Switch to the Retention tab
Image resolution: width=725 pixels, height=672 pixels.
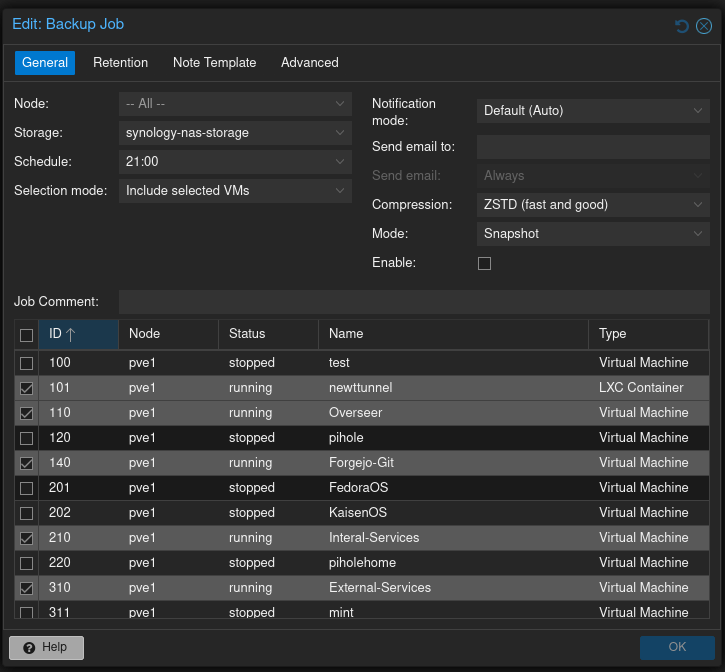[120, 63]
